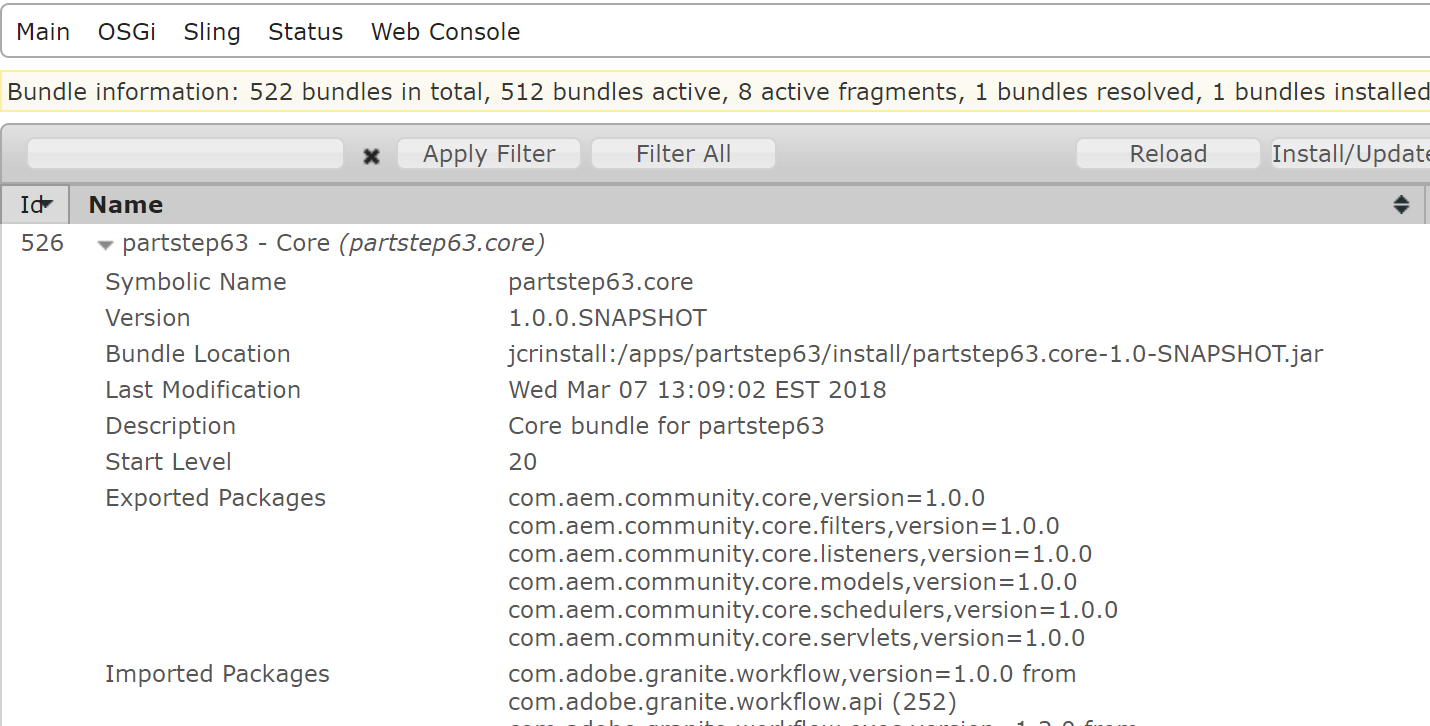
Task: Follow the com.adobe.granite.workflow.api (252) link
Action: click(x=732, y=702)
